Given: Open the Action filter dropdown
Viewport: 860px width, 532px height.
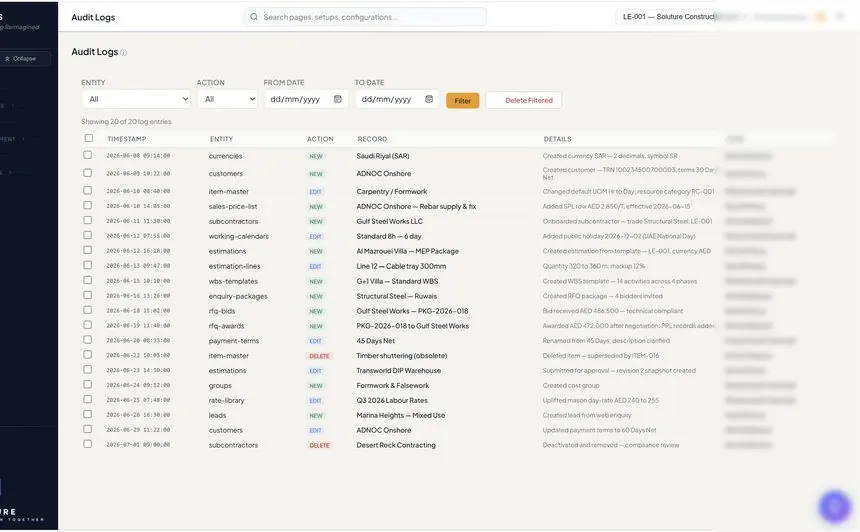Looking at the screenshot, I should pyautogui.click(x=227, y=99).
